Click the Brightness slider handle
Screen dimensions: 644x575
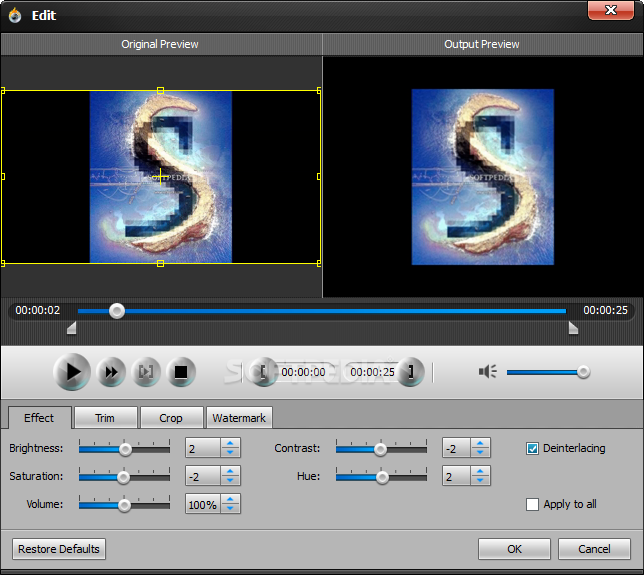pyautogui.click(x=125, y=449)
